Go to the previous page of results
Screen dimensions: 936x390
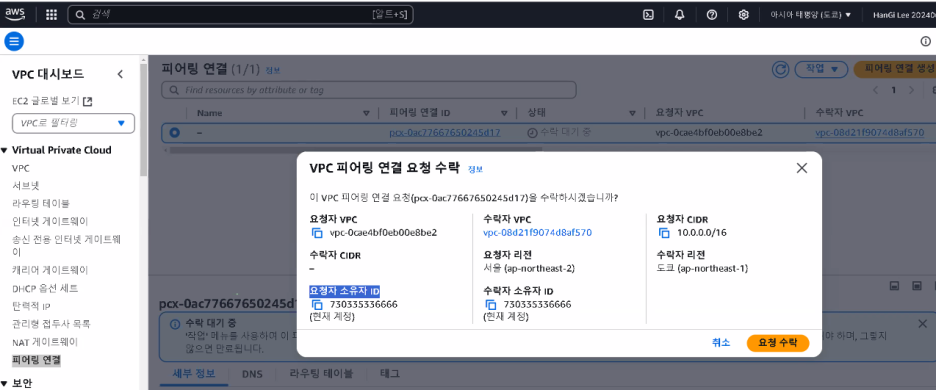coord(876,90)
